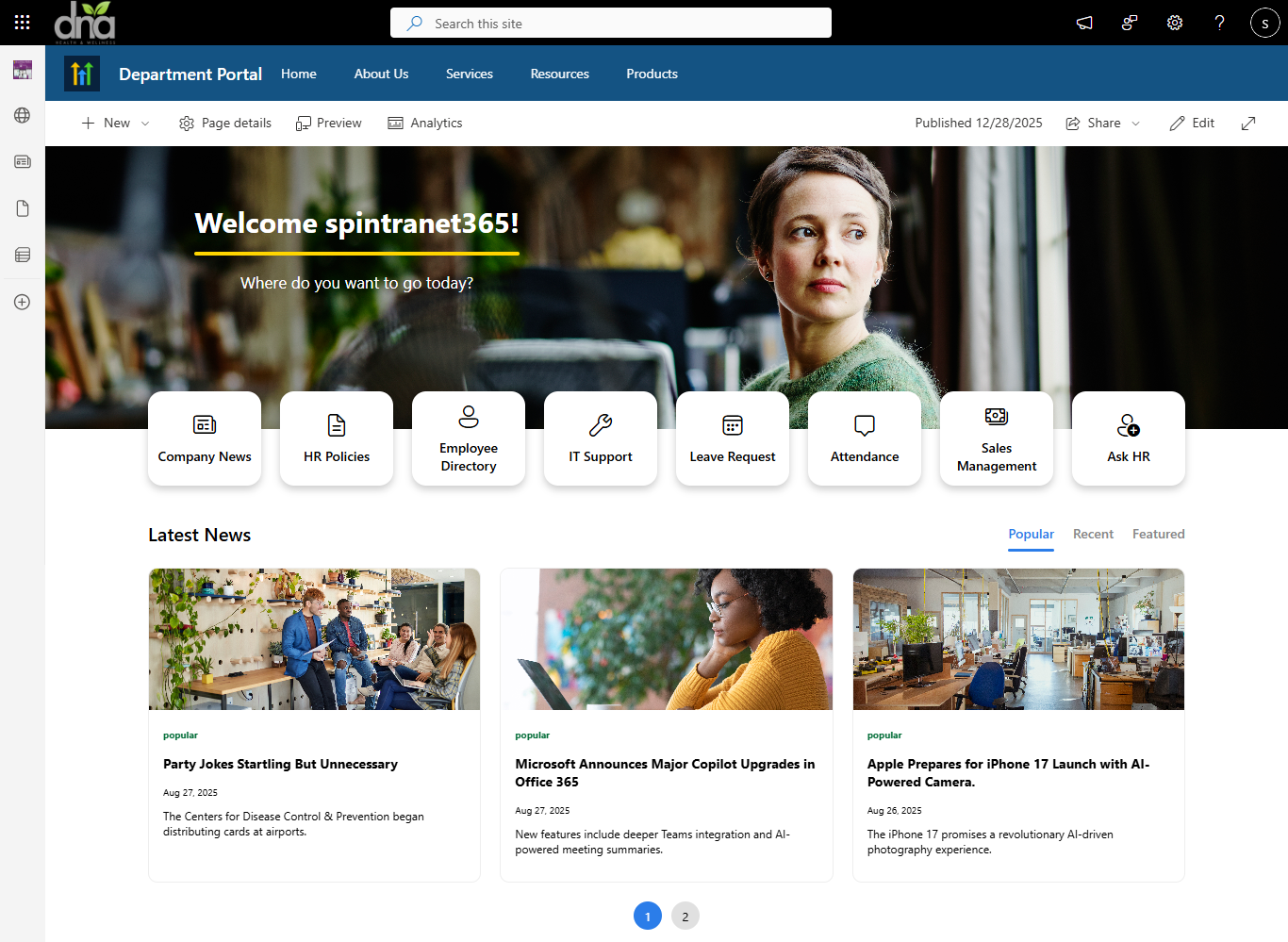Click the plus create icon in the sidebar
Screen dimensions: 1288x942
(22, 302)
